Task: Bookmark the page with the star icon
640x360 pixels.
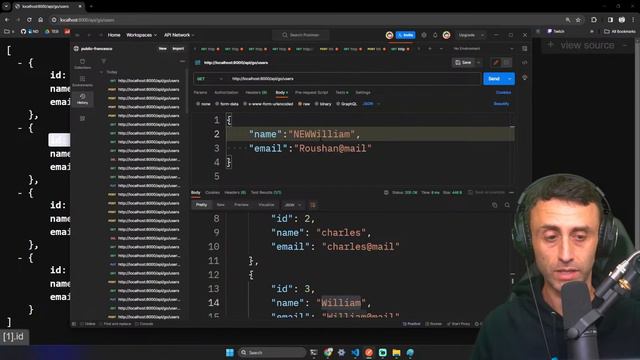Action: click(x=578, y=20)
